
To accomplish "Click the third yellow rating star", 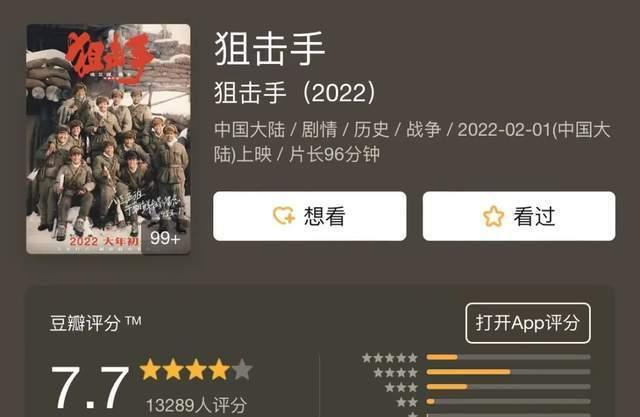I will pyautogui.click(x=196, y=369).
